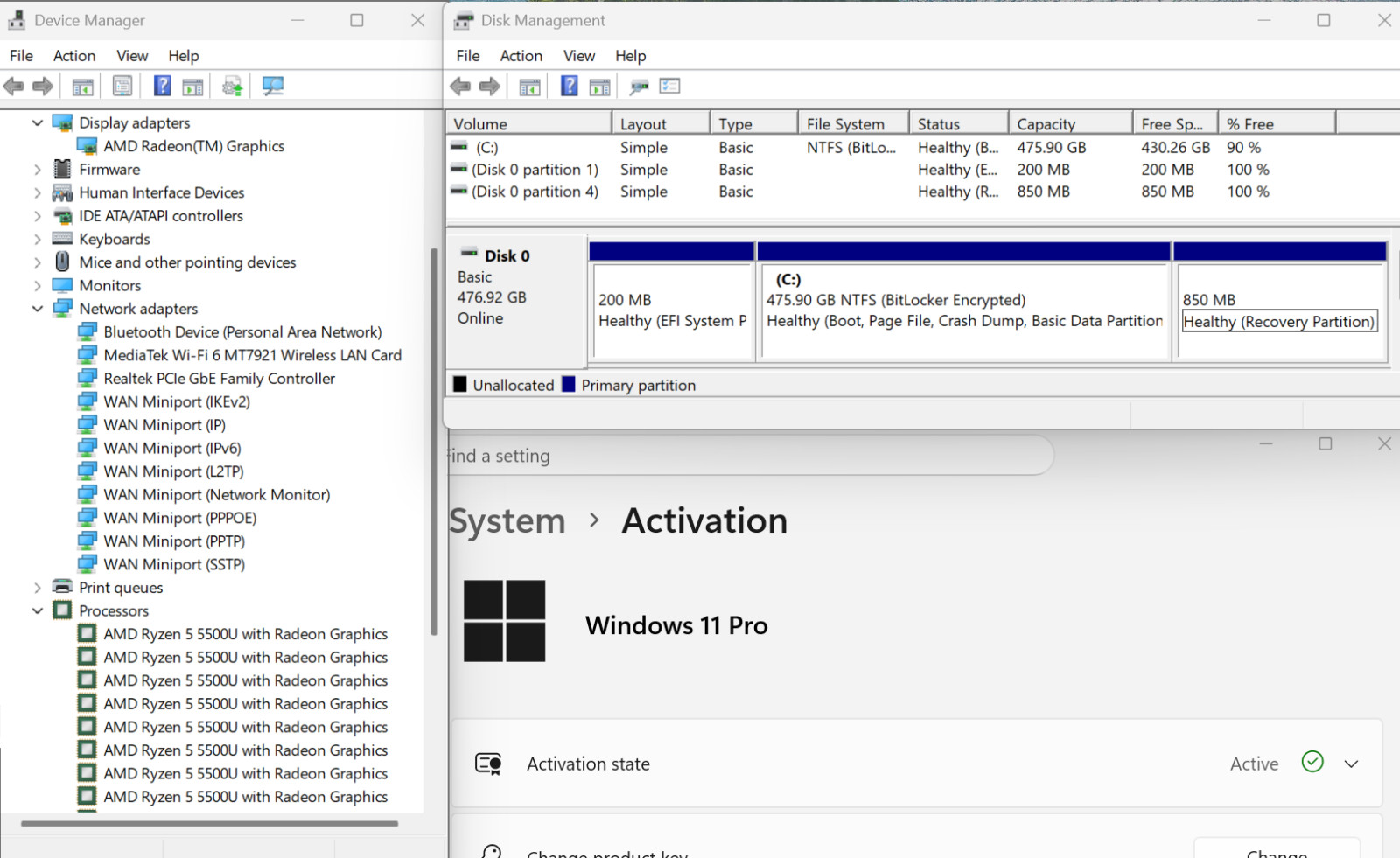
Task: Open View menu in Disk Management
Action: point(579,56)
